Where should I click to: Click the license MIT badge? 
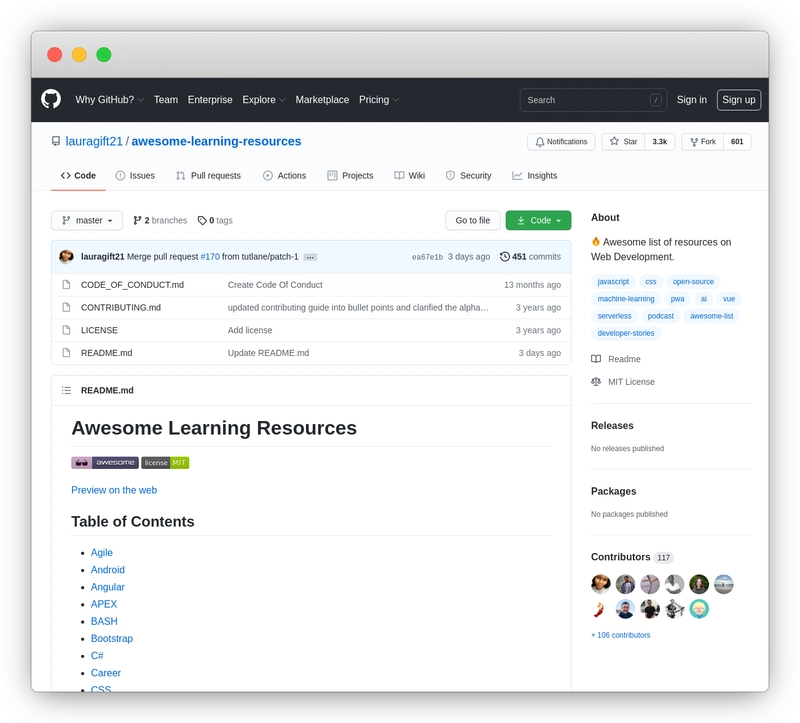pyautogui.click(x=165, y=463)
